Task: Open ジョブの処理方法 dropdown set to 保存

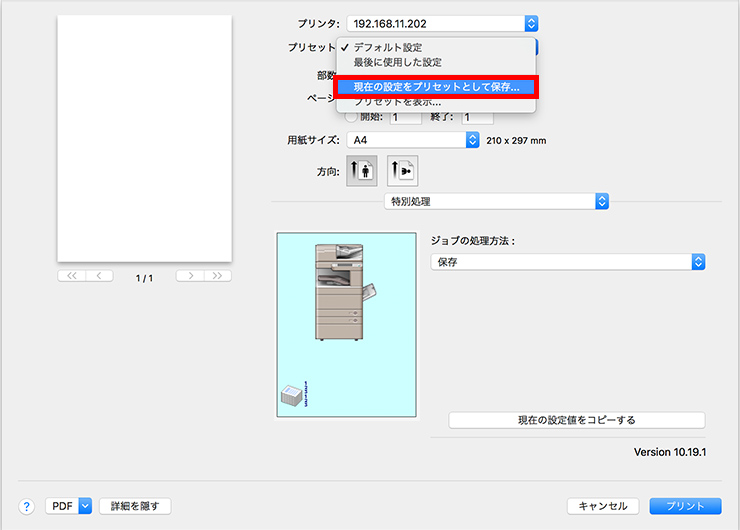Action: [568, 262]
